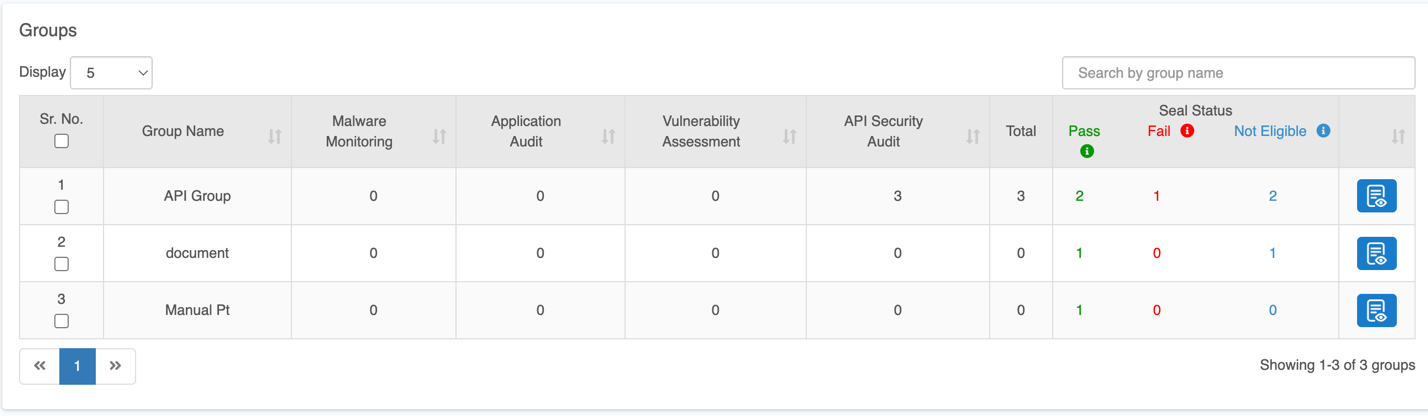Go to the previous page arrow
This screenshot has width=1428, height=416.
[x=40, y=366]
